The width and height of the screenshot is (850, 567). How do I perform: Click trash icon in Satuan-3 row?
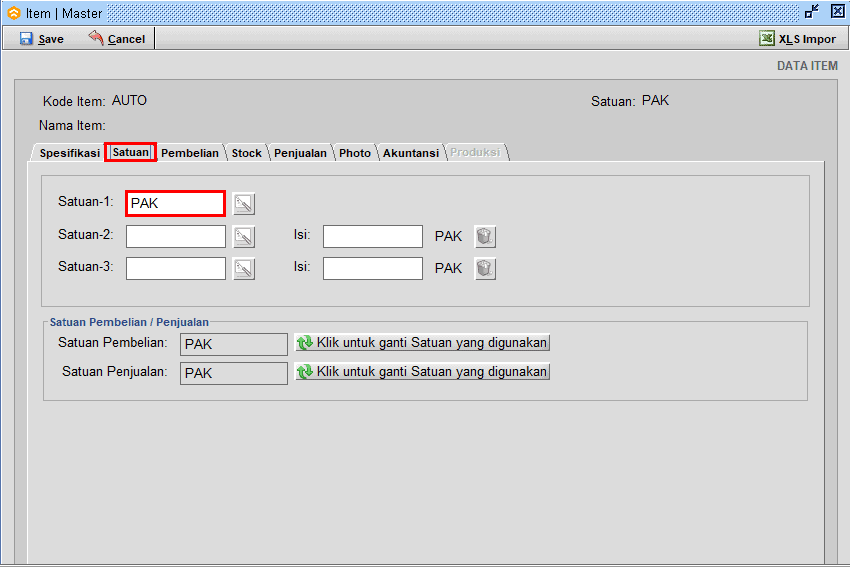485,269
